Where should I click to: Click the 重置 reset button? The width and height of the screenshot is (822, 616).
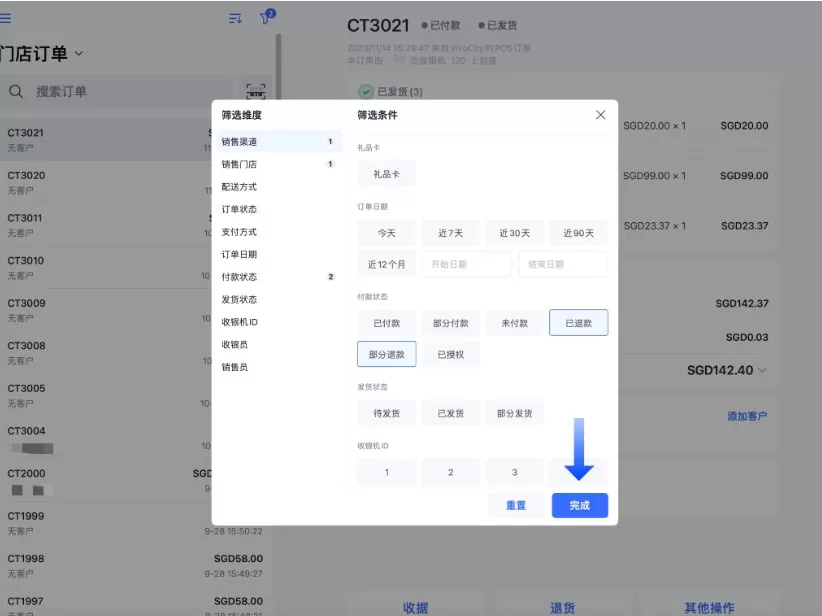tap(516, 505)
